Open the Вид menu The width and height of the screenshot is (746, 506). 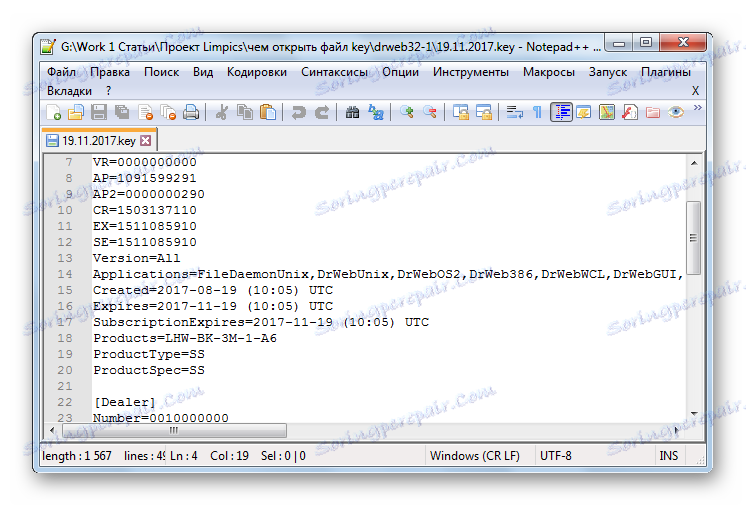click(203, 72)
